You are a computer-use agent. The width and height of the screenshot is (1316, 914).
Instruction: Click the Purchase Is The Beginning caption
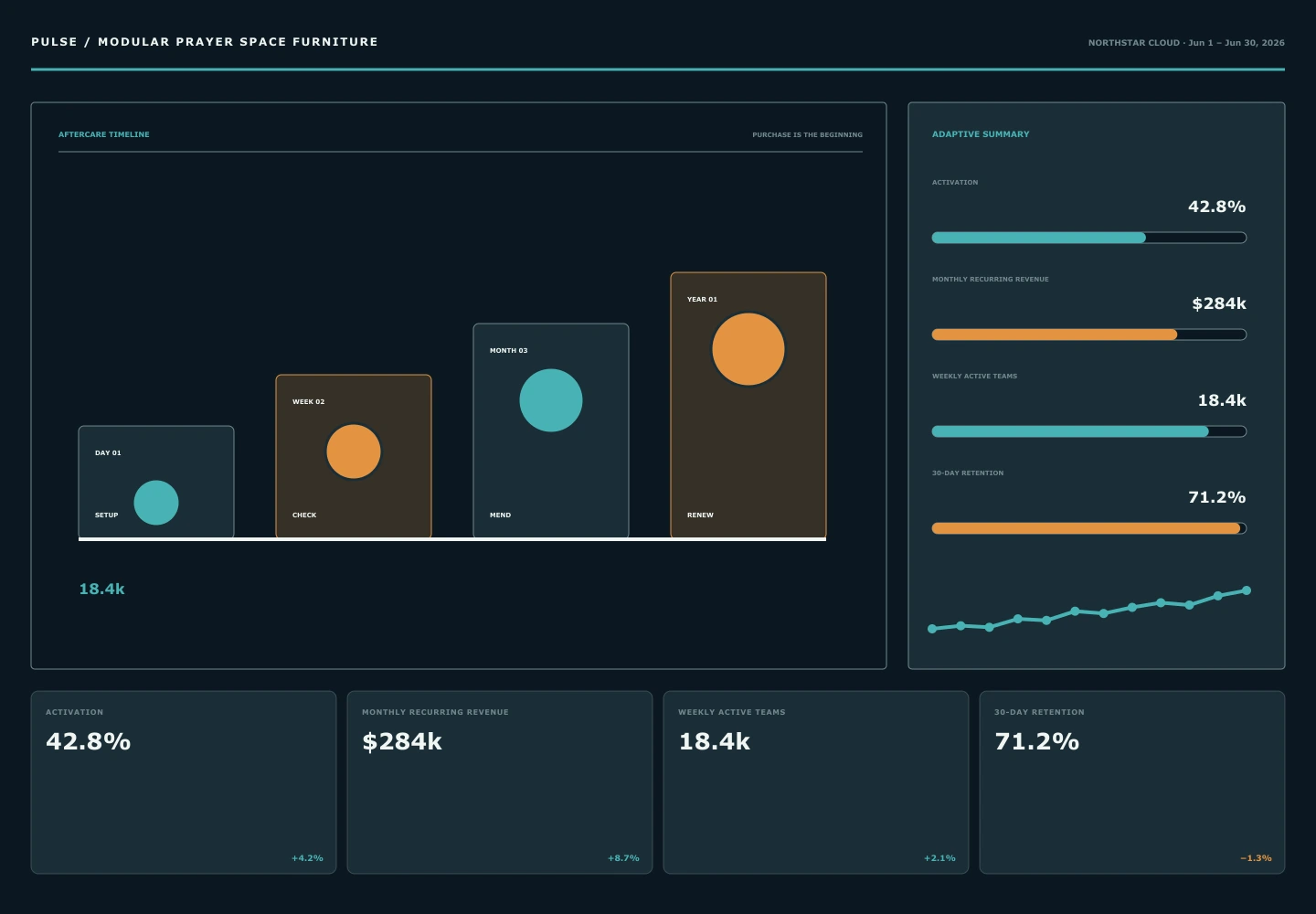pyautogui.click(x=807, y=134)
